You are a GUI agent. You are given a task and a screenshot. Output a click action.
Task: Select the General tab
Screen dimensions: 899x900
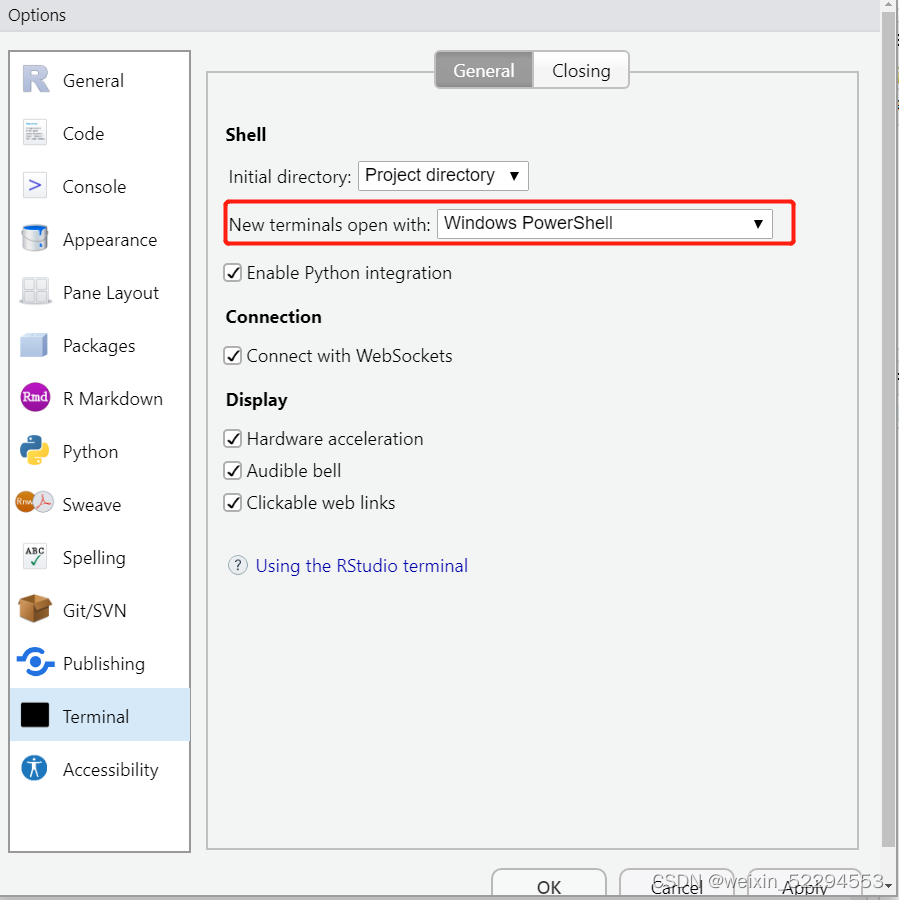coord(484,70)
